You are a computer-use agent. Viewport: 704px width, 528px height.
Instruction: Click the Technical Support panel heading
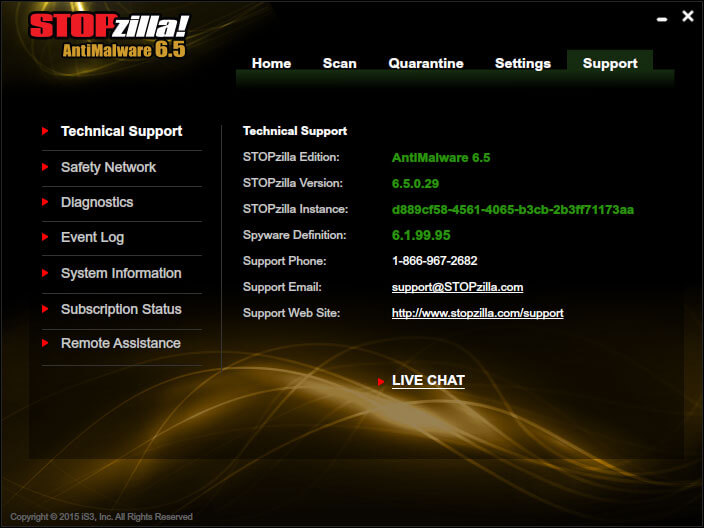click(295, 131)
